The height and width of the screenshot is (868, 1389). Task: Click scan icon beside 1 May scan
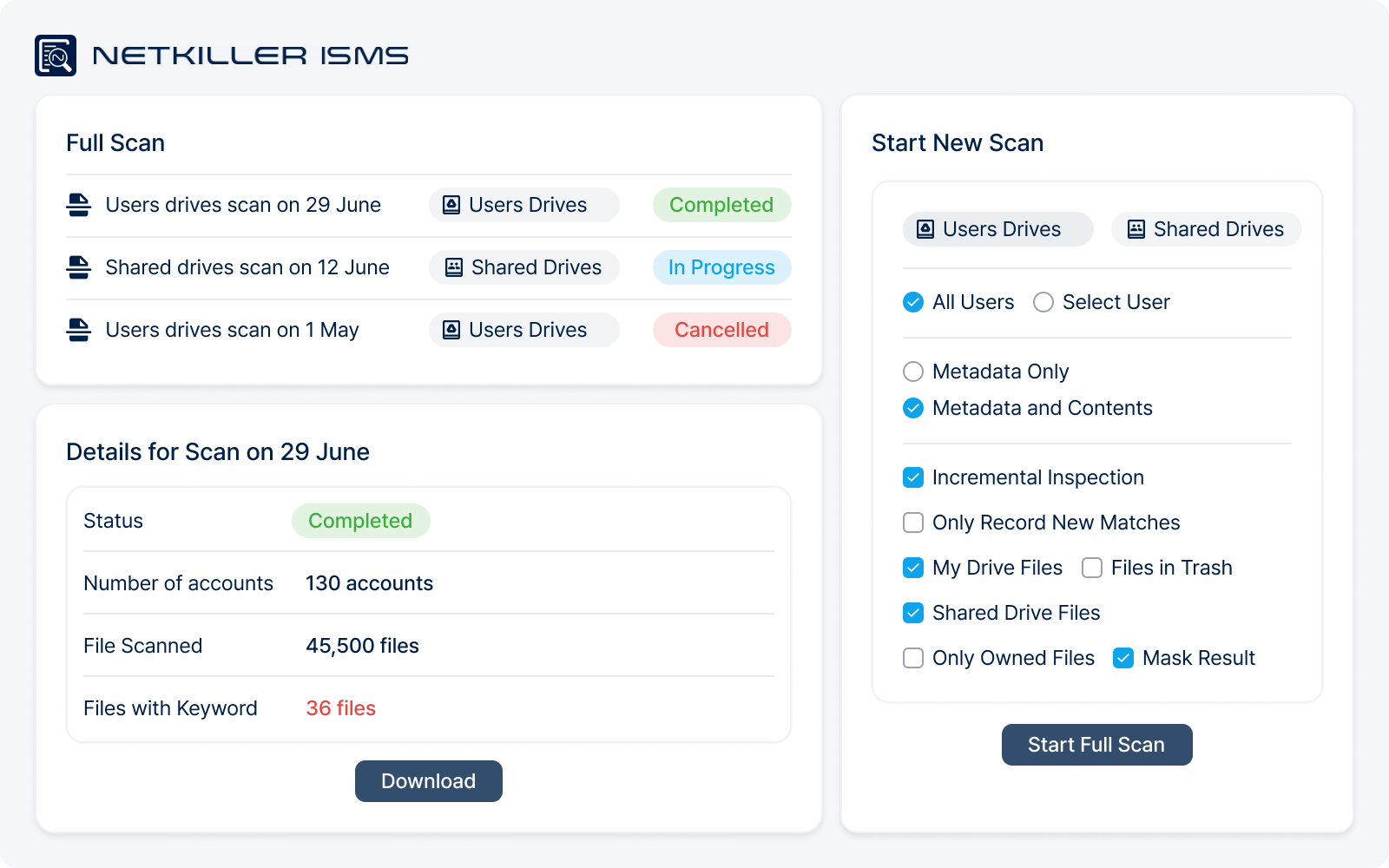tap(79, 330)
